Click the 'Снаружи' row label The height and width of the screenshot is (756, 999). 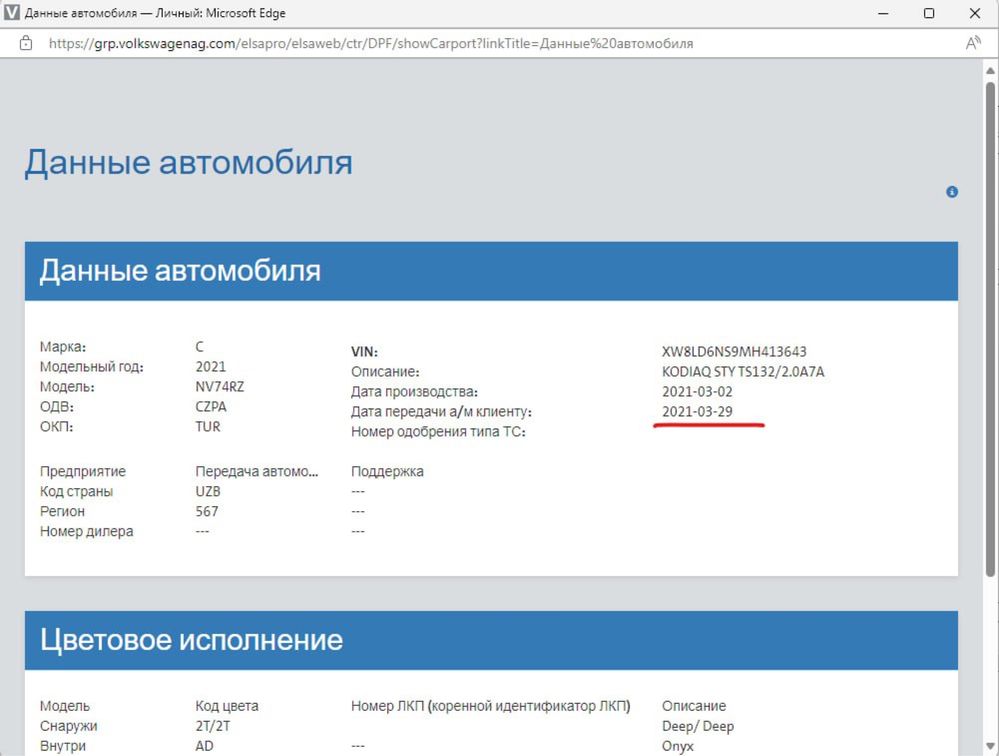pos(69,726)
